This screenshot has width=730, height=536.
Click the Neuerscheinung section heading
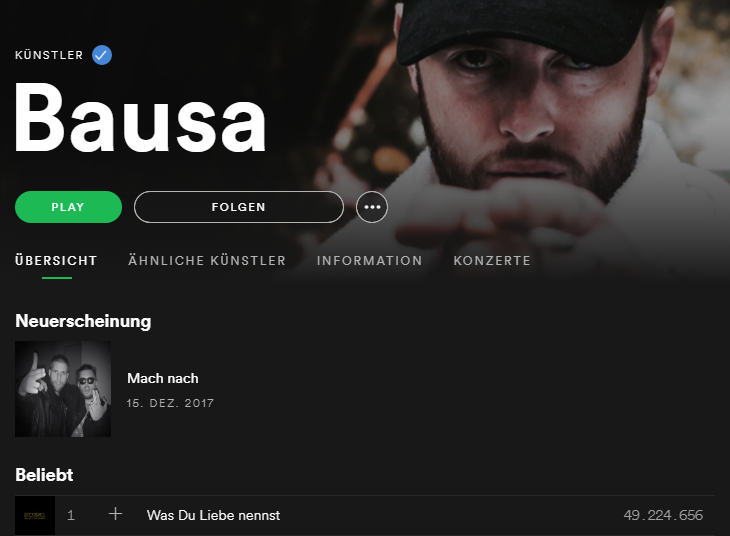[83, 321]
